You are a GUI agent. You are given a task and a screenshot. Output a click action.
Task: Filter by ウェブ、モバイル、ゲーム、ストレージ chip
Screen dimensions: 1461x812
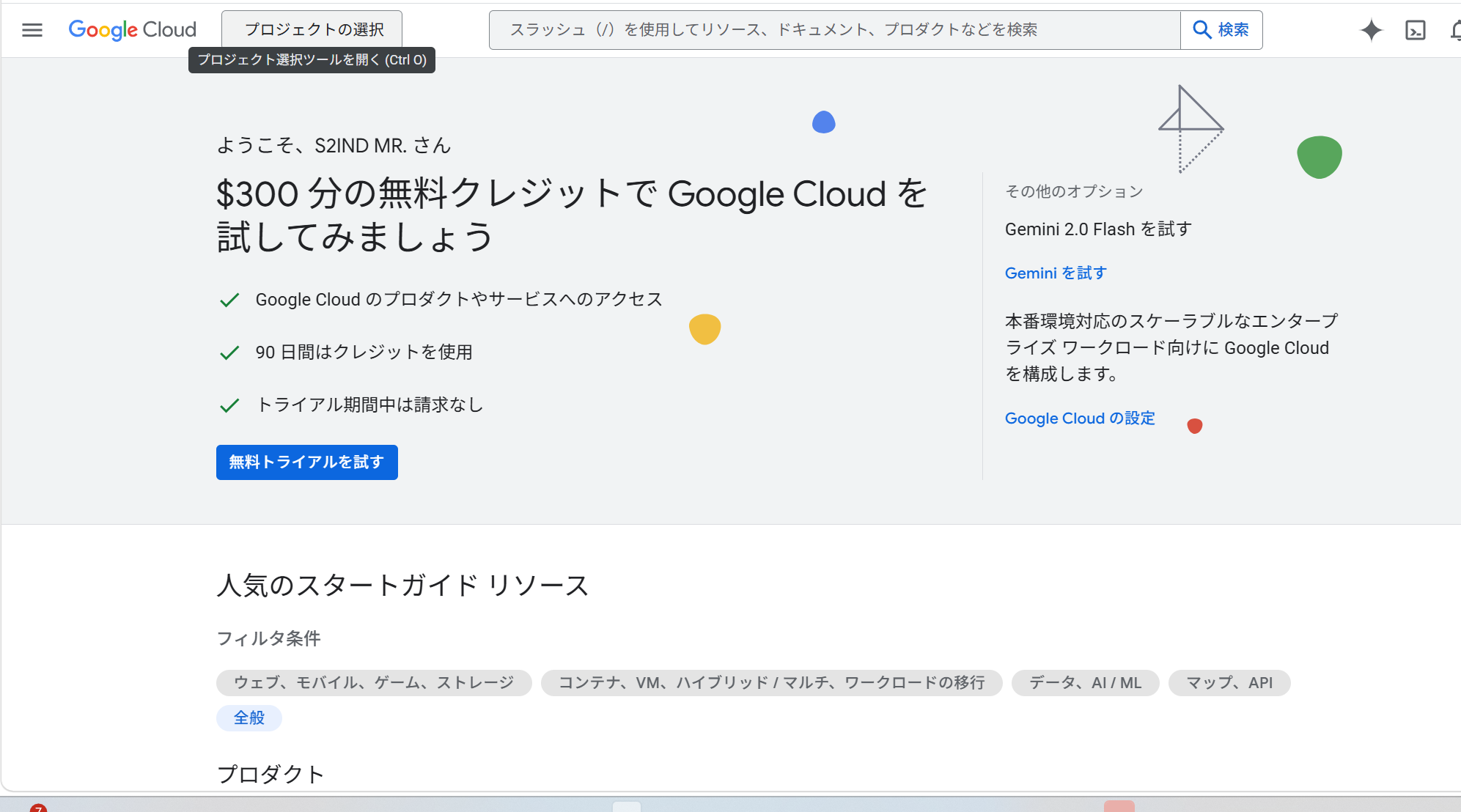pyautogui.click(x=374, y=683)
